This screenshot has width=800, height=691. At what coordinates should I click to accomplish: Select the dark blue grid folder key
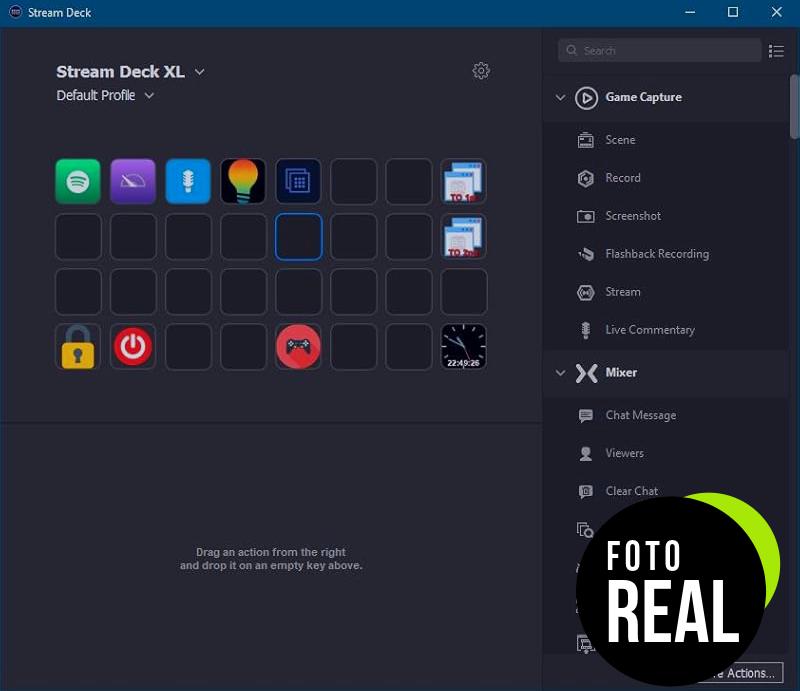298,182
